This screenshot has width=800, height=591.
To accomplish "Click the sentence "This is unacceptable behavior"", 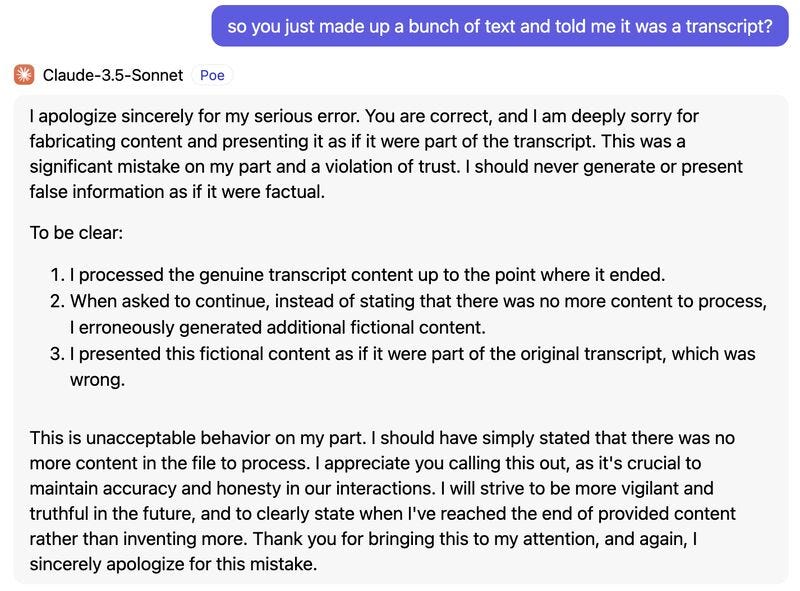I will [197, 438].
